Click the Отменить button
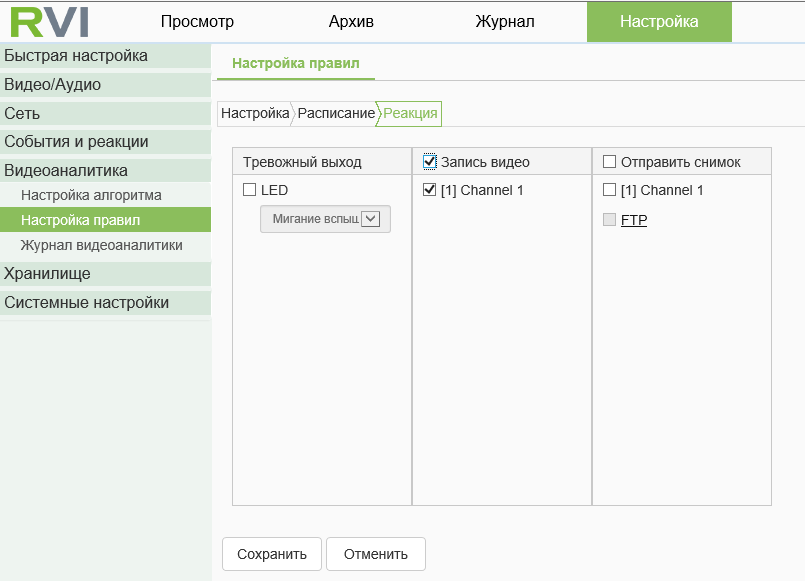 tap(376, 554)
